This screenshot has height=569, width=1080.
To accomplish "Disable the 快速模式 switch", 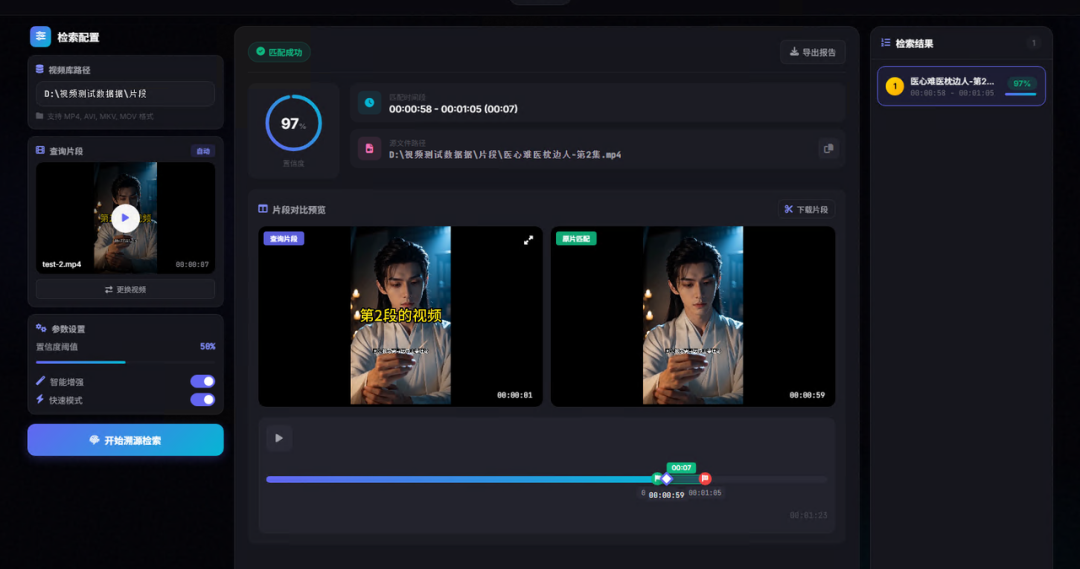I will 202,400.
